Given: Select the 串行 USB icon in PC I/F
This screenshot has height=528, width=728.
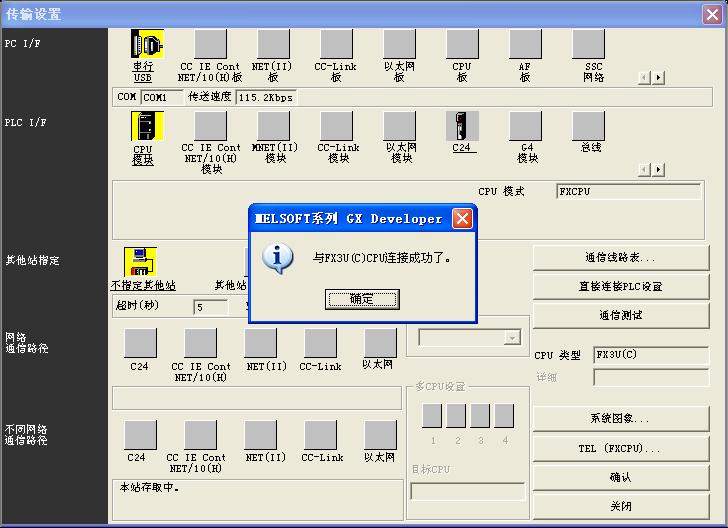Looking at the screenshot, I should pyautogui.click(x=147, y=45).
